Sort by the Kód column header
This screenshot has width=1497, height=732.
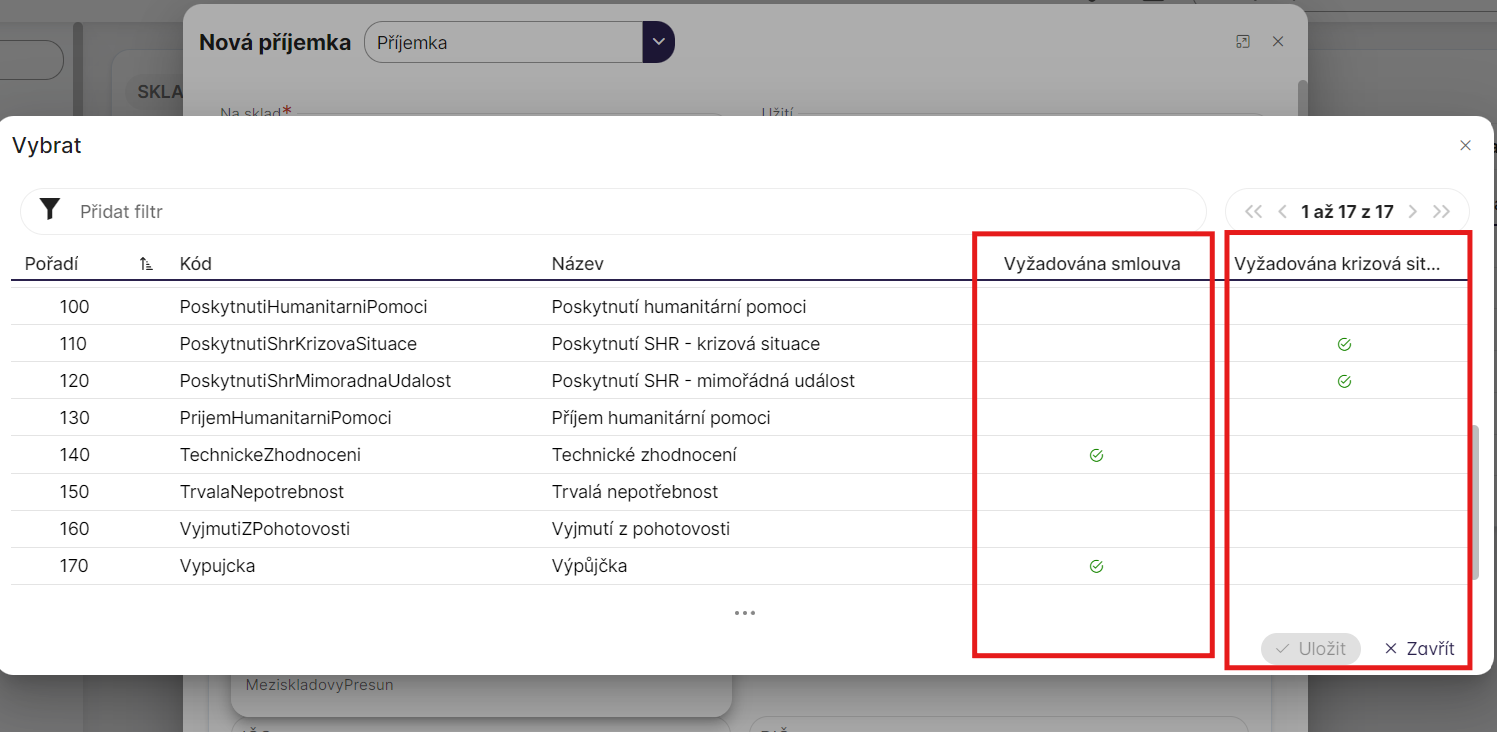pyautogui.click(x=196, y=264)
